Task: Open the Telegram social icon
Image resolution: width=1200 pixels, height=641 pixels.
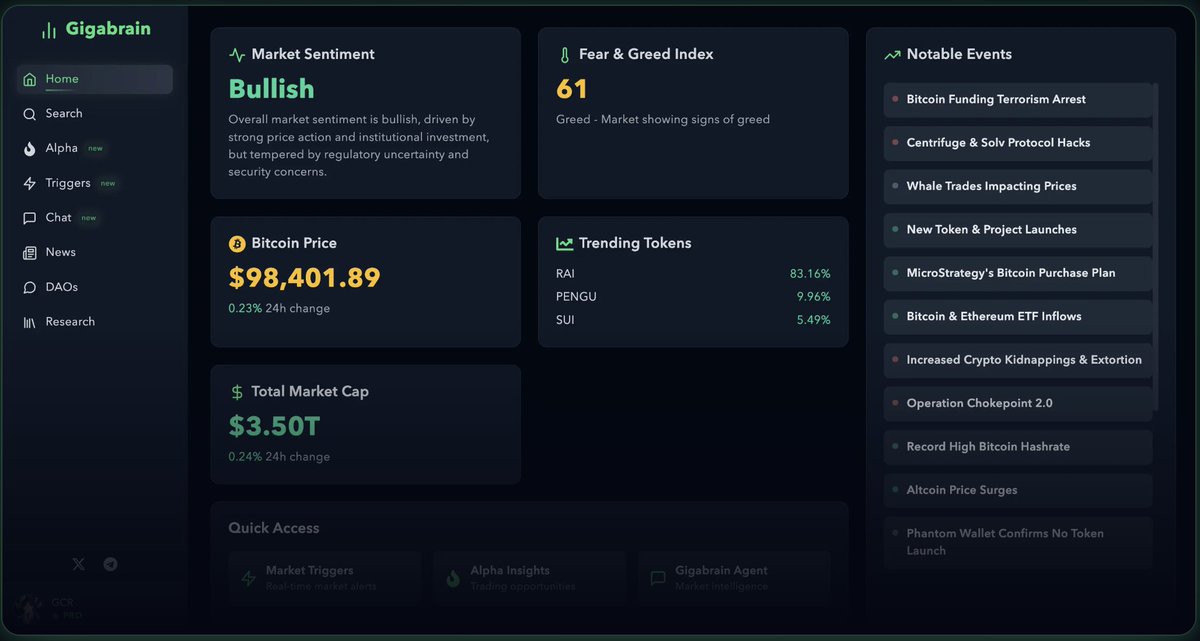Action: click(x=110, y=564)
